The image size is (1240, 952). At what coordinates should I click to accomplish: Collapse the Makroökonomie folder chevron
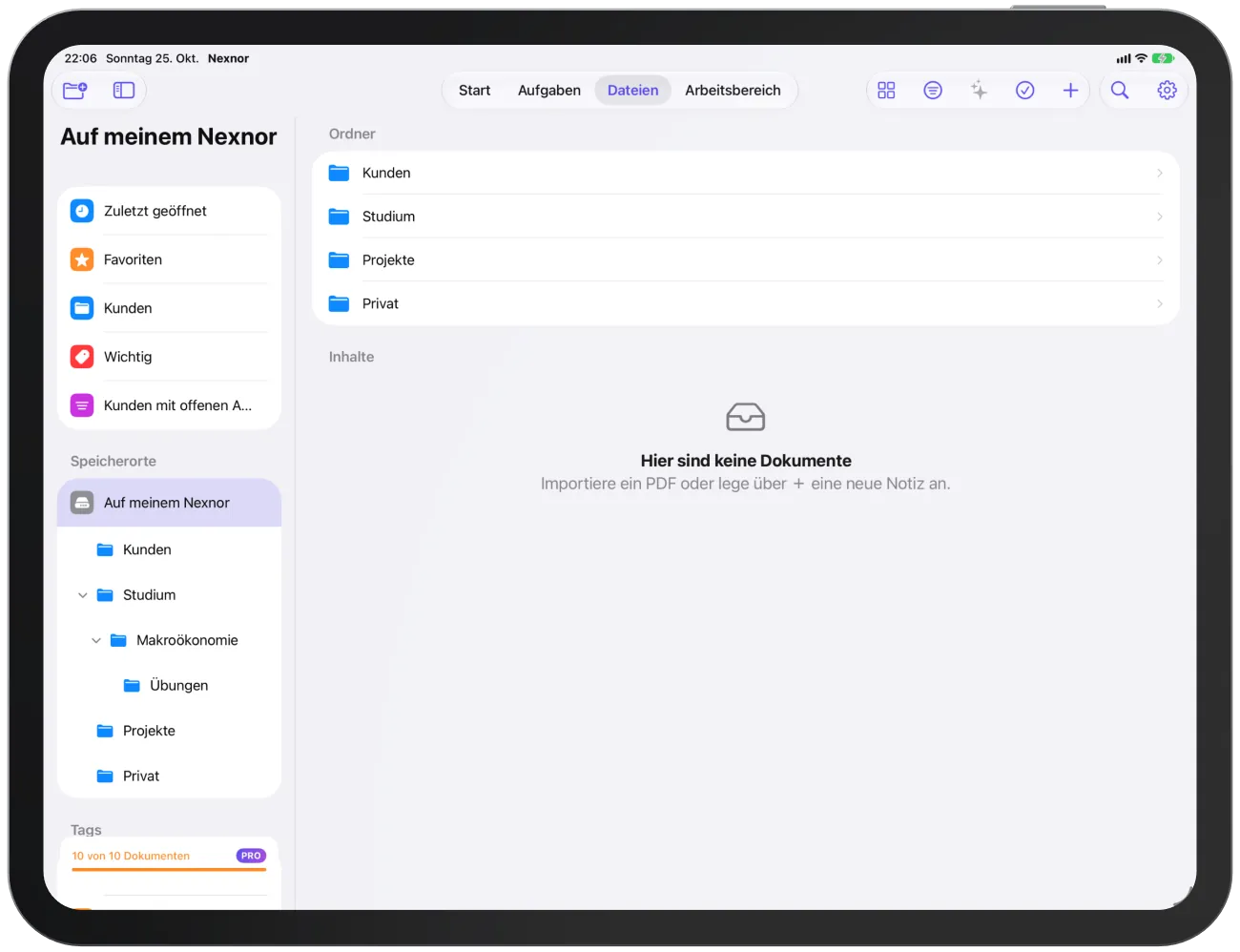[96, 641]
